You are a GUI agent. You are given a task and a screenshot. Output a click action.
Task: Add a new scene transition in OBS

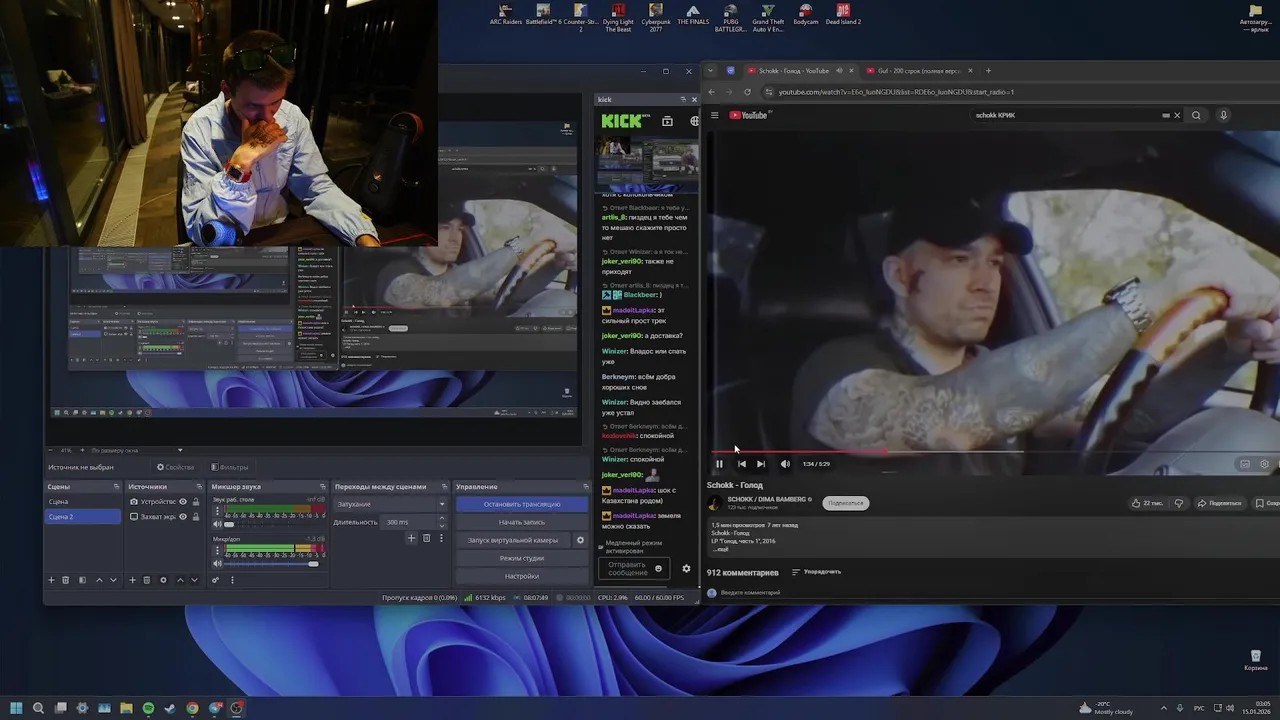point(411,538)
